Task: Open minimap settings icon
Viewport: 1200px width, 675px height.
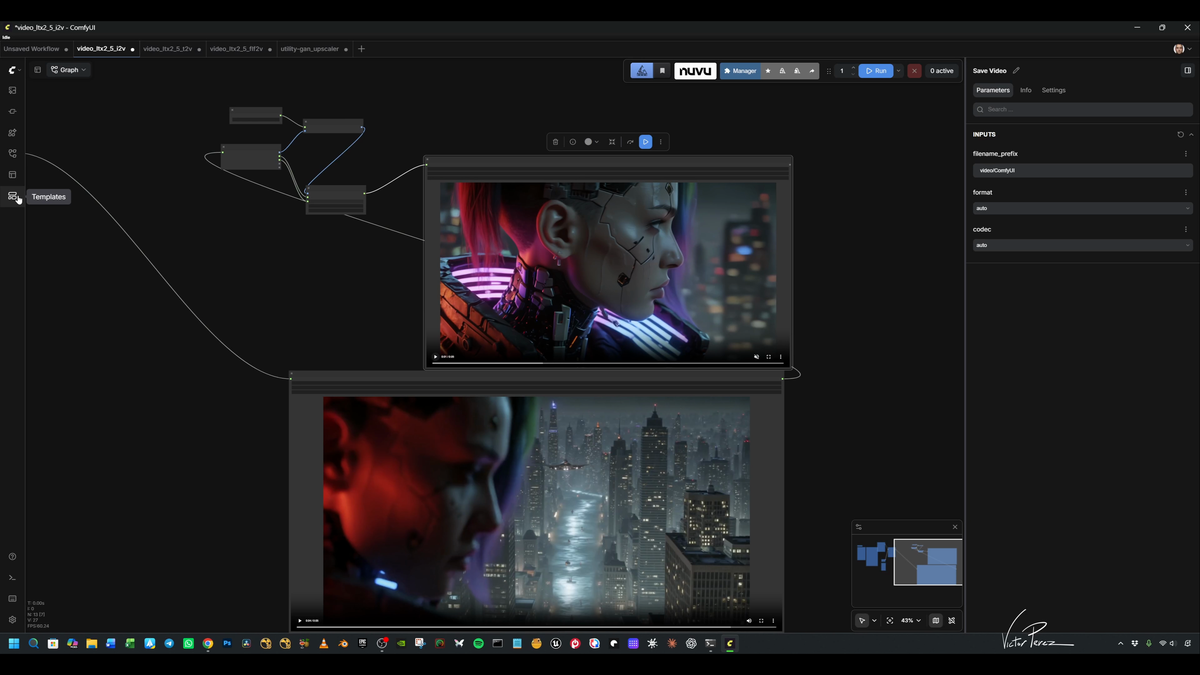Action: [858, 527]
